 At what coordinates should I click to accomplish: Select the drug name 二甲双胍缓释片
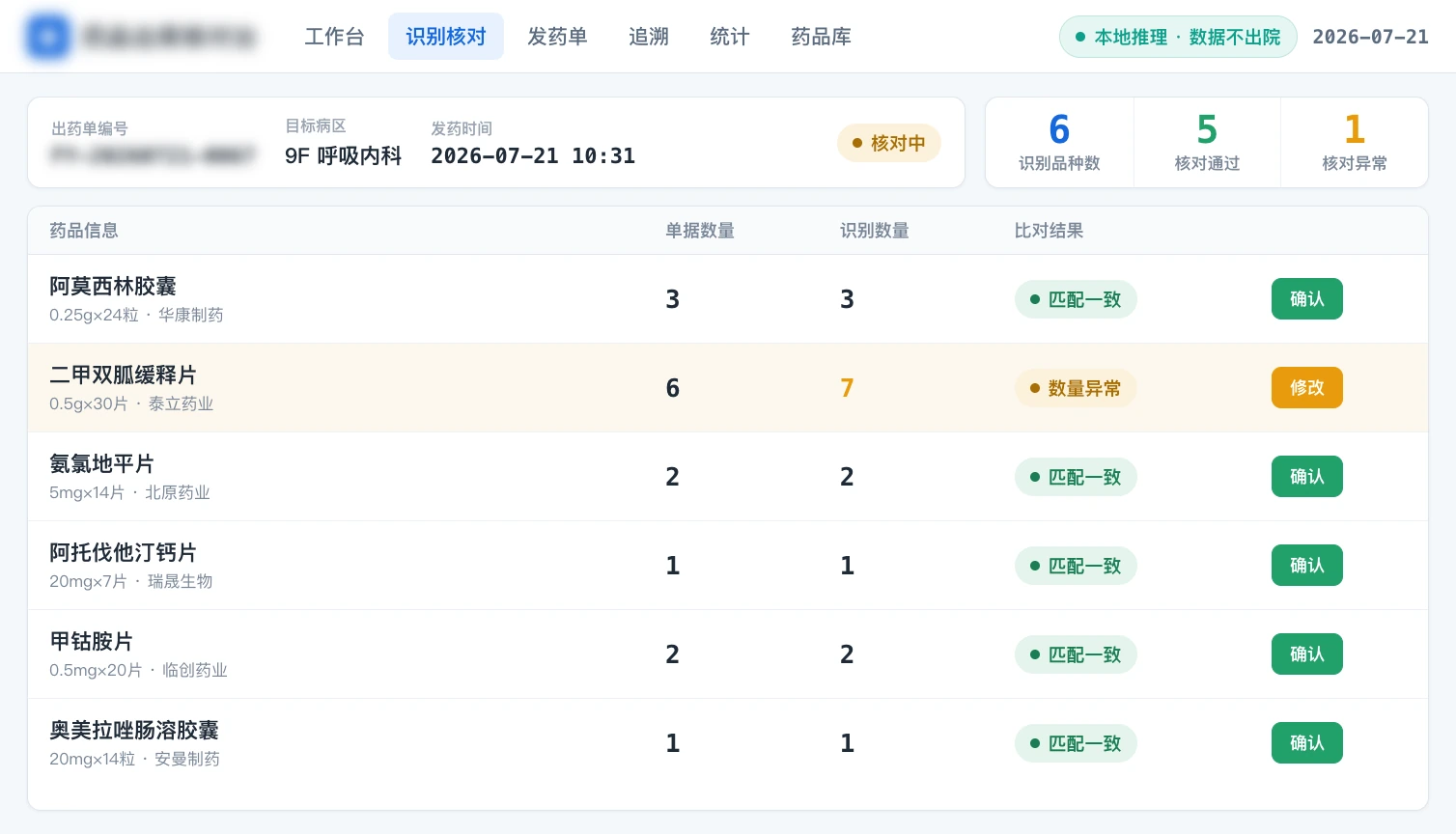124,375
